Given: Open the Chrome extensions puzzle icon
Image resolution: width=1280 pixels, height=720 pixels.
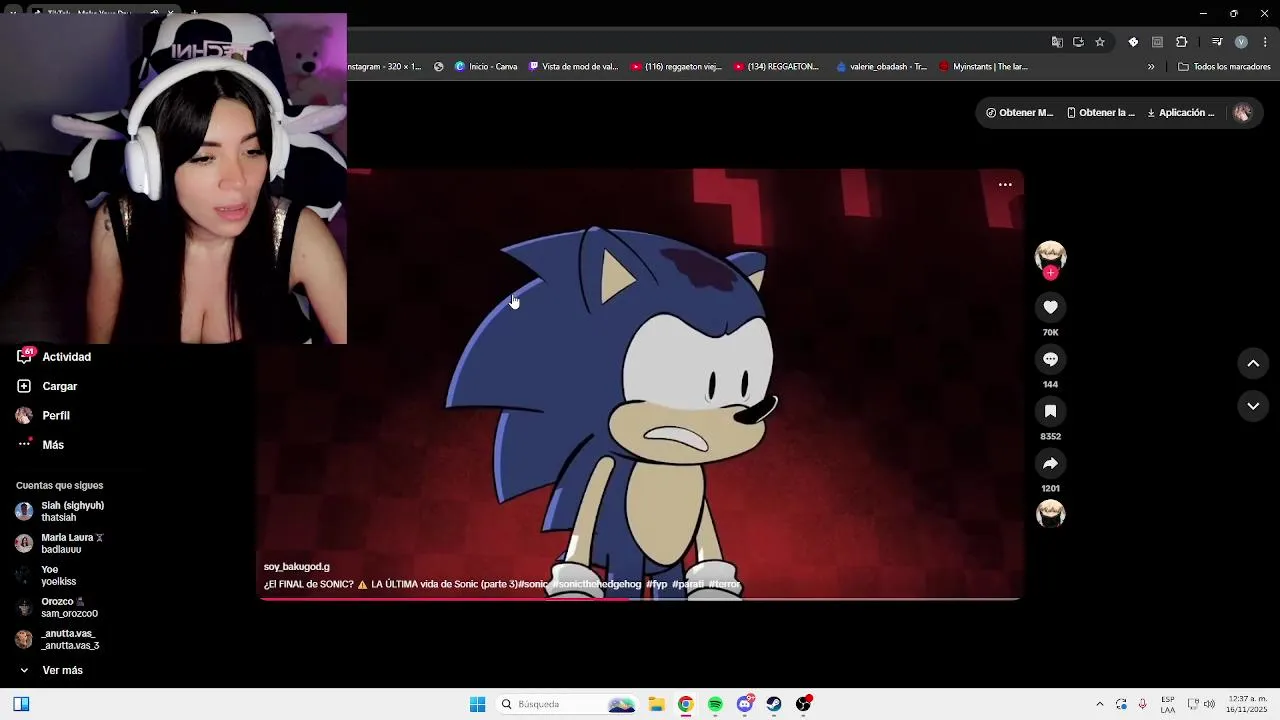Looking at the screenshot, I should point(1181,42).
